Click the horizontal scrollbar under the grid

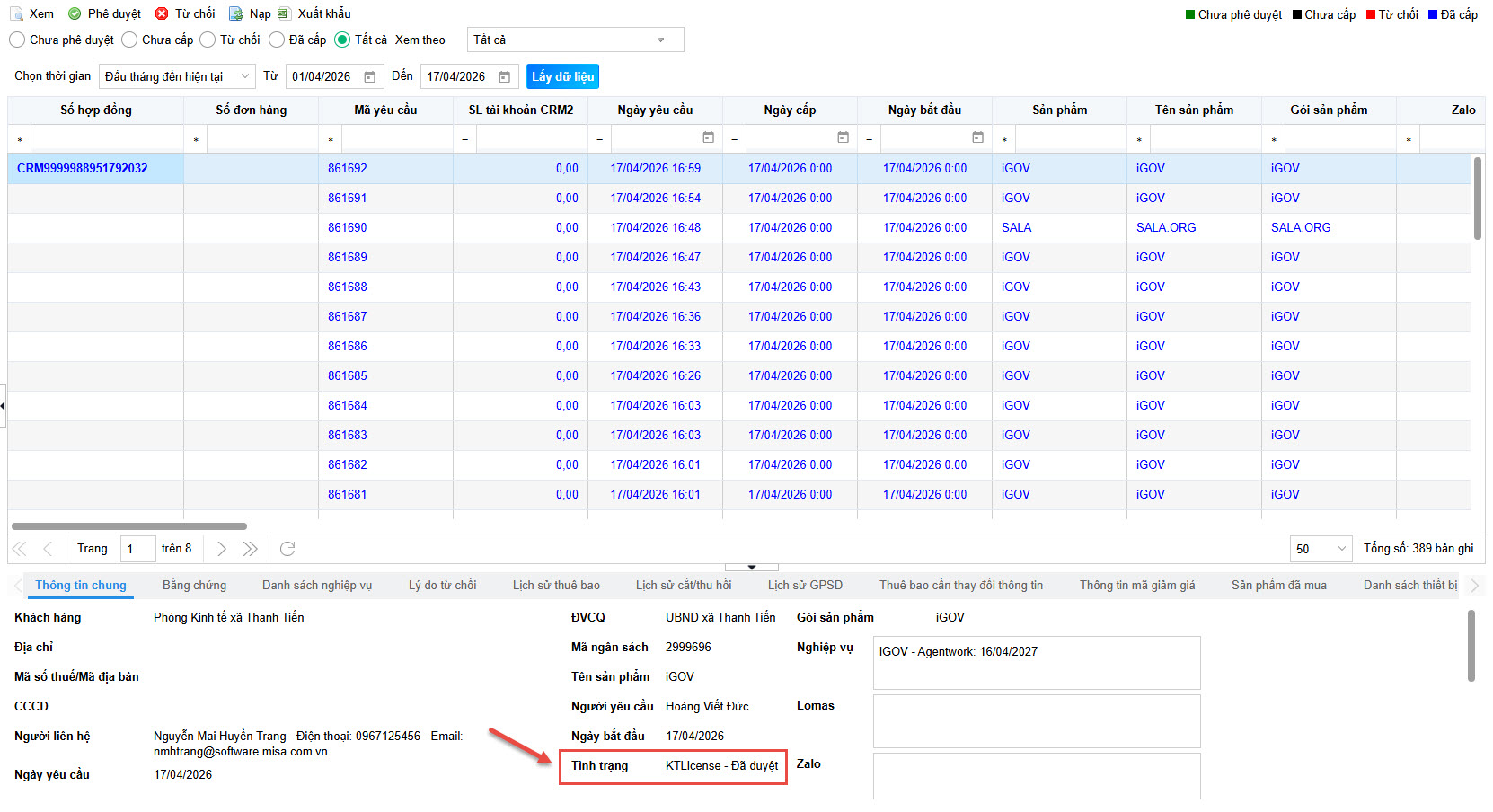point(128,526)
